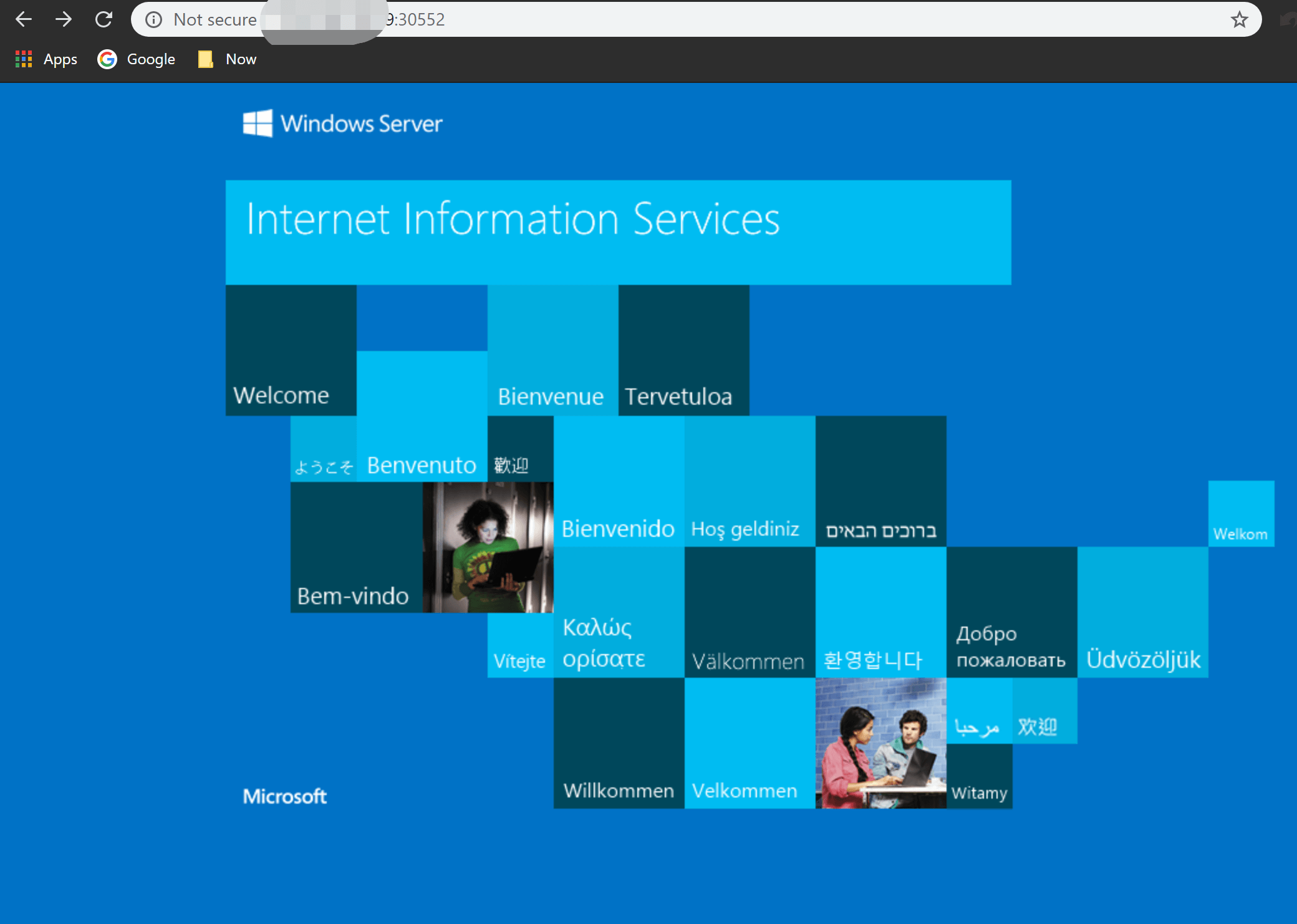This screenshot has width=1297, height=924.
Task: Click the Velkommen tile
Action: click(750, 743)
